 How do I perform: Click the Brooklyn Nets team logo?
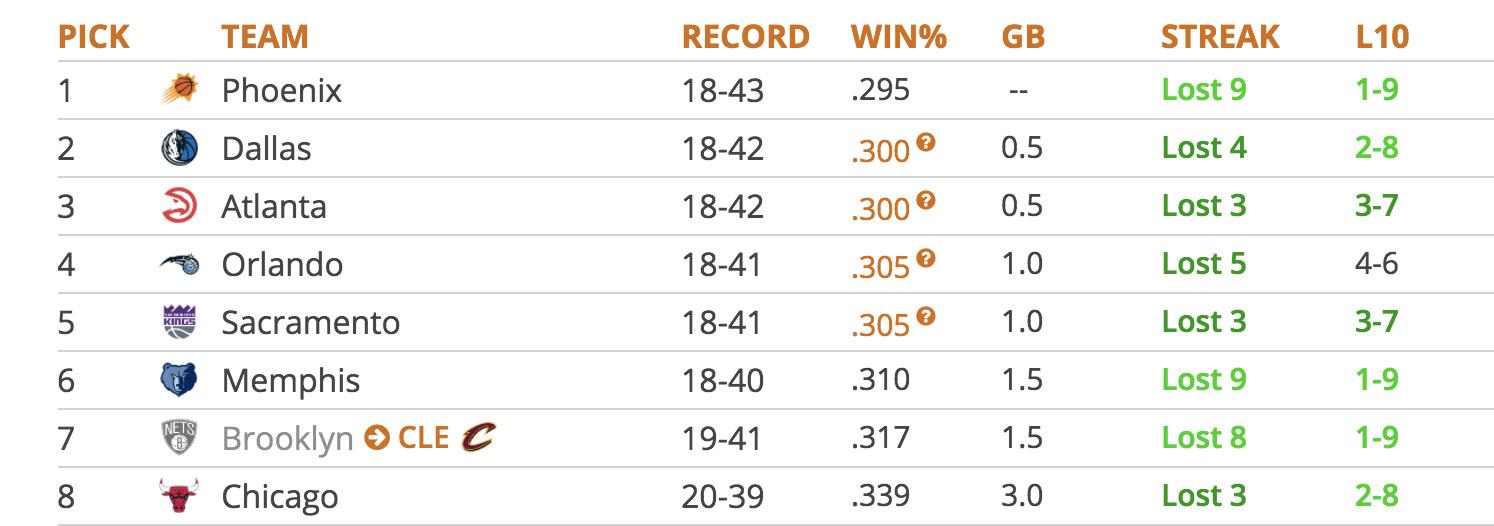click(180, 438)
